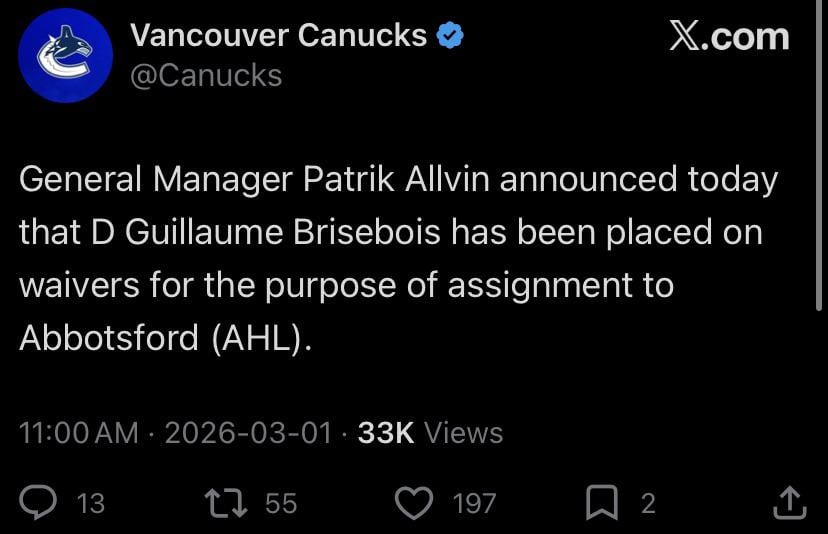This screenshot has height=534, width=828.
Task: Show the 55 reposts count
Action: pos(281,503)
